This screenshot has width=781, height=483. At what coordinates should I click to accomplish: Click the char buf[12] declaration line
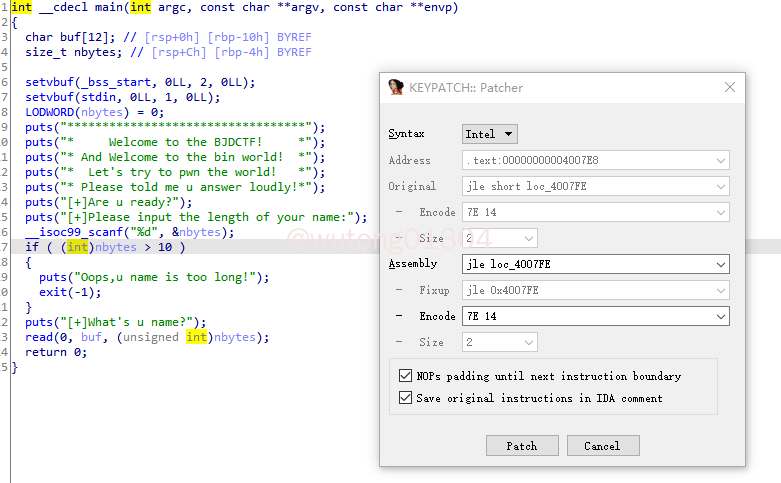pyautogui.click(x=66, y=37)
